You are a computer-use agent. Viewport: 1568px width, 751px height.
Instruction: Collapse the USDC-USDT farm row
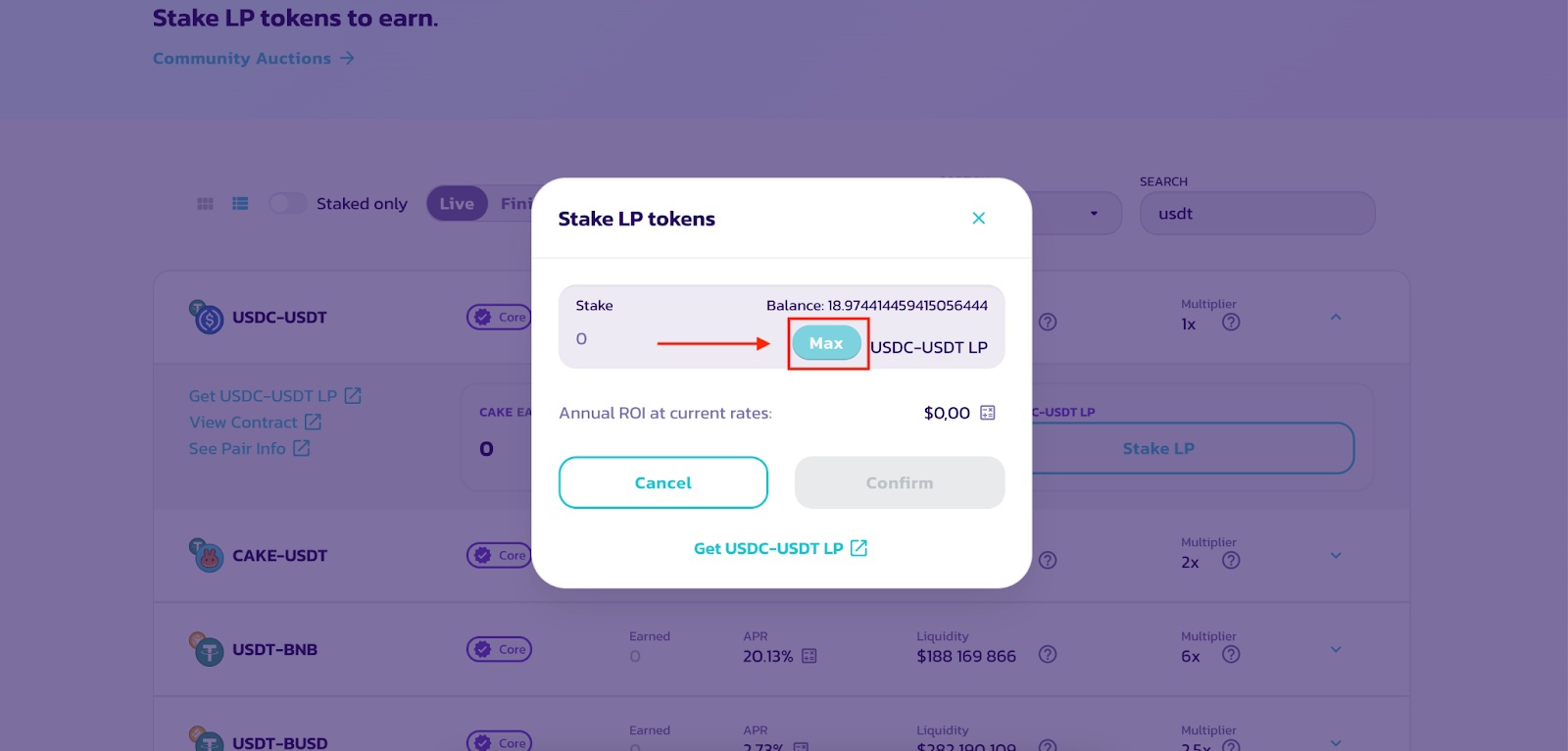pos(1336,318)
